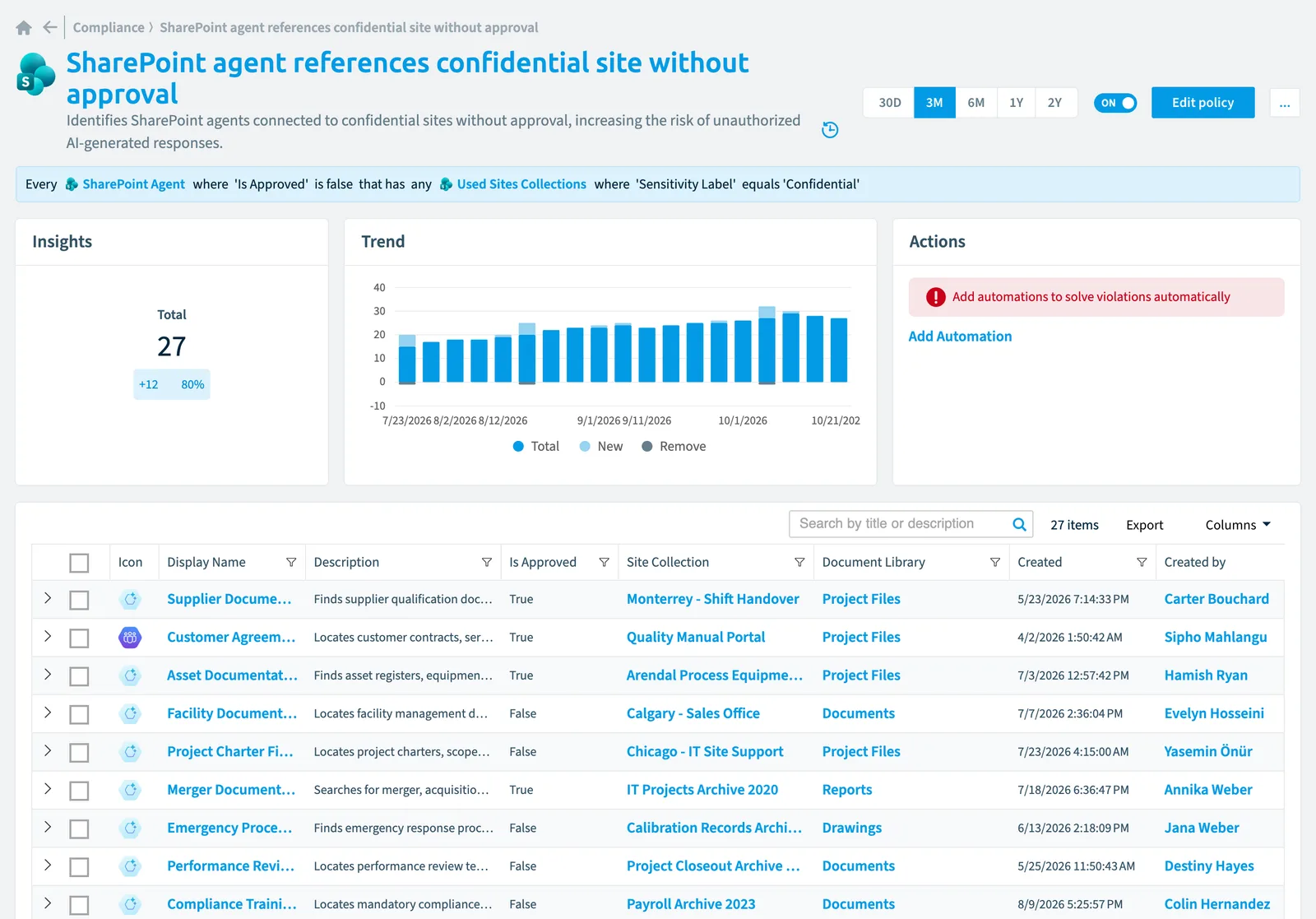
Task: Click the Supplier Docume... agent icon
Action: coord(130,599)
